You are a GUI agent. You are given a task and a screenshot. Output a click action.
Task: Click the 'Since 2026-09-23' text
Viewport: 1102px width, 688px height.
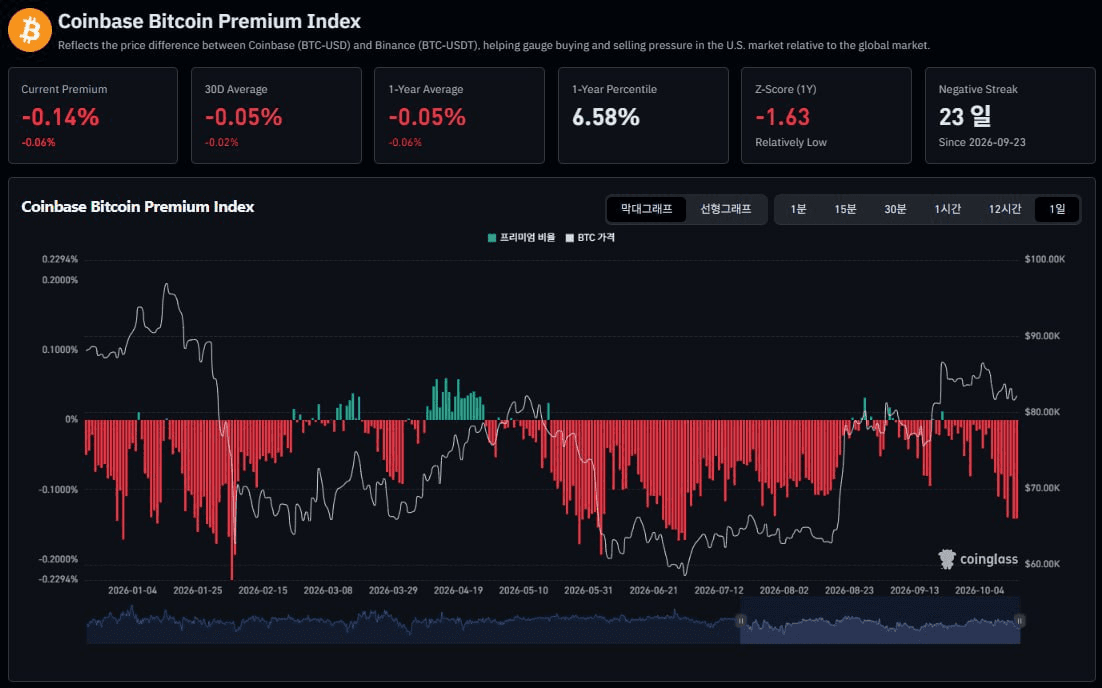coord(982,143)
